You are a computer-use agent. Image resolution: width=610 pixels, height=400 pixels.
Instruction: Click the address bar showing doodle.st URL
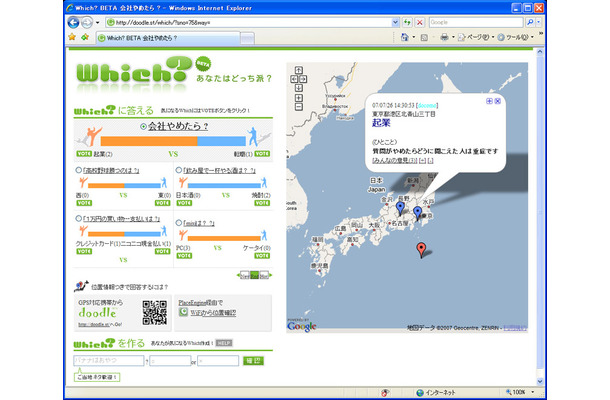coord(249,23)
